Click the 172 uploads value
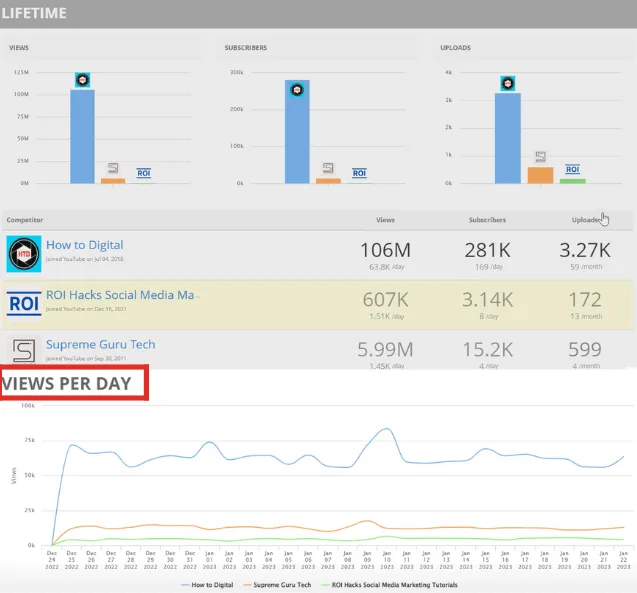Image resolution: width=637 pixels, height=593 pixels. [x=585, y=300]
